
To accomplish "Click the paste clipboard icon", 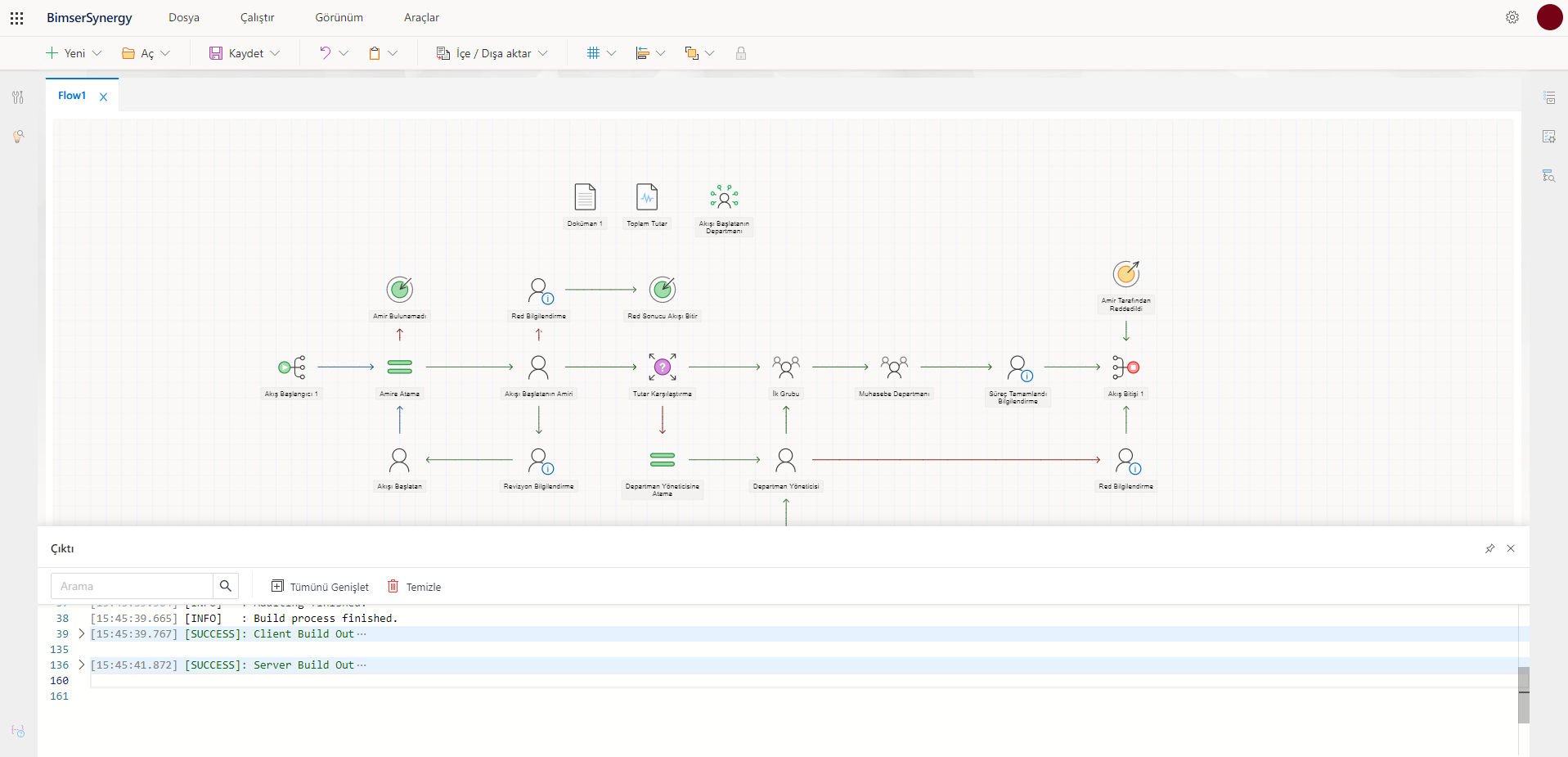I will tap(375, 53).
